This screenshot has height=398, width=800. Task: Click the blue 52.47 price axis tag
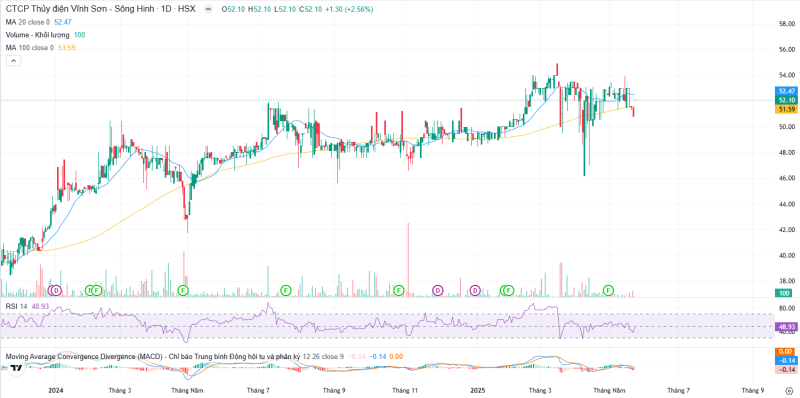click(785, 90)
